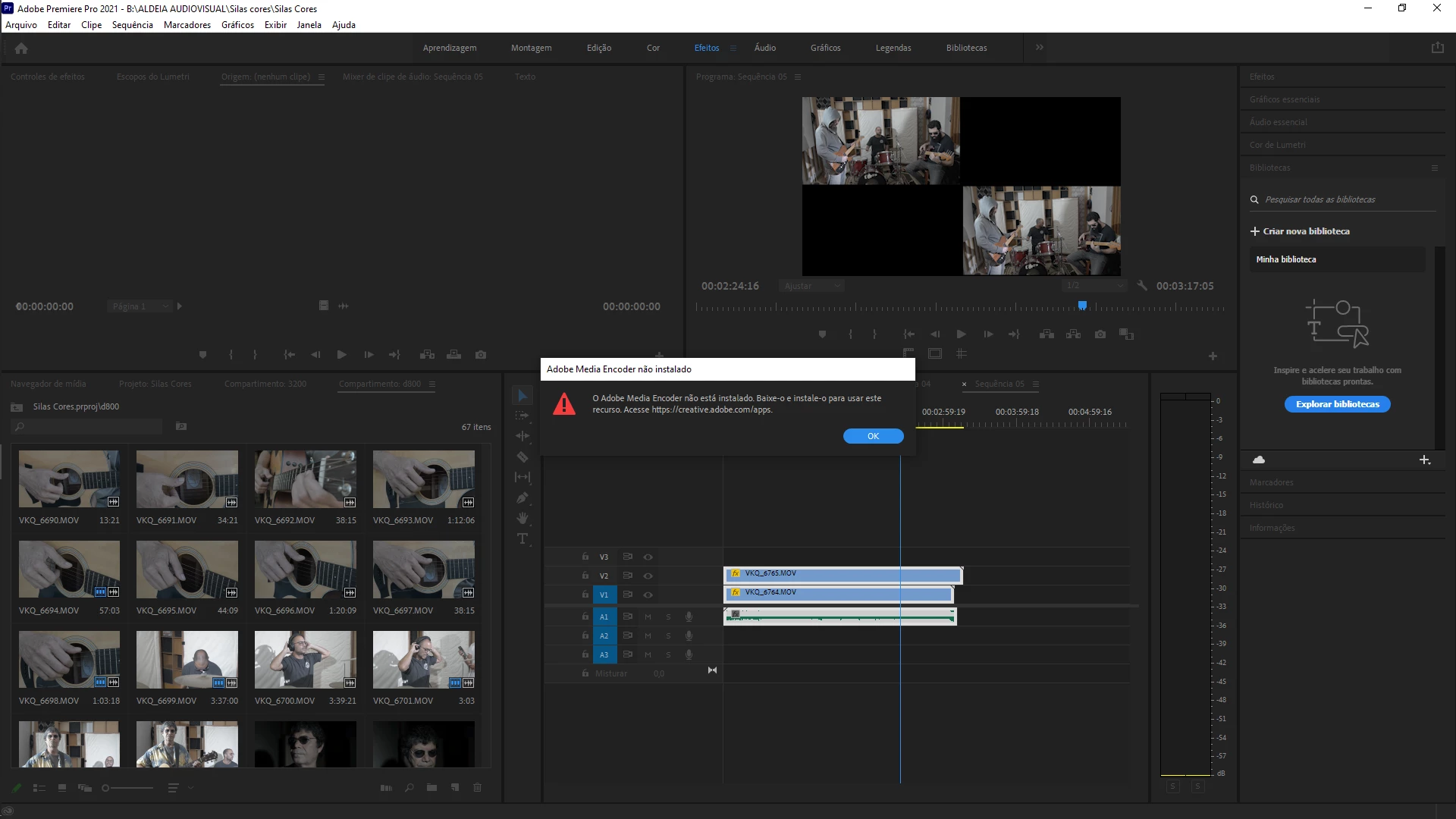
Task: Expand the workspace overflow chevron
Action: tap(1040, 48)
